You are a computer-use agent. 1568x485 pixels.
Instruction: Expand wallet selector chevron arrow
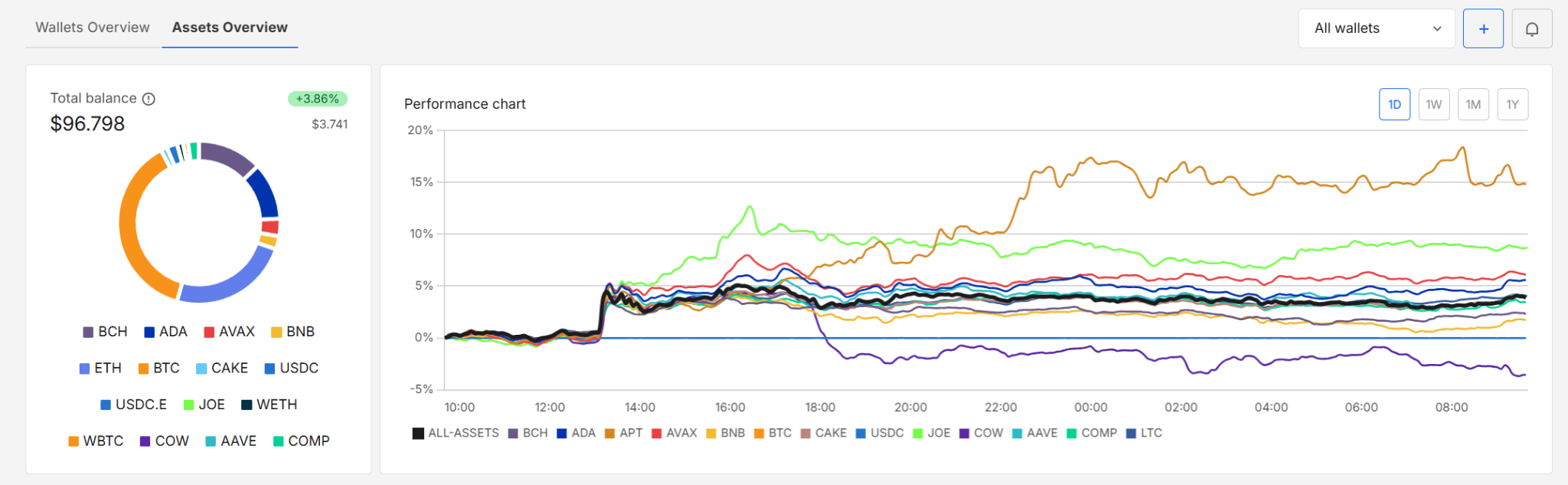tap(1437, 29)
